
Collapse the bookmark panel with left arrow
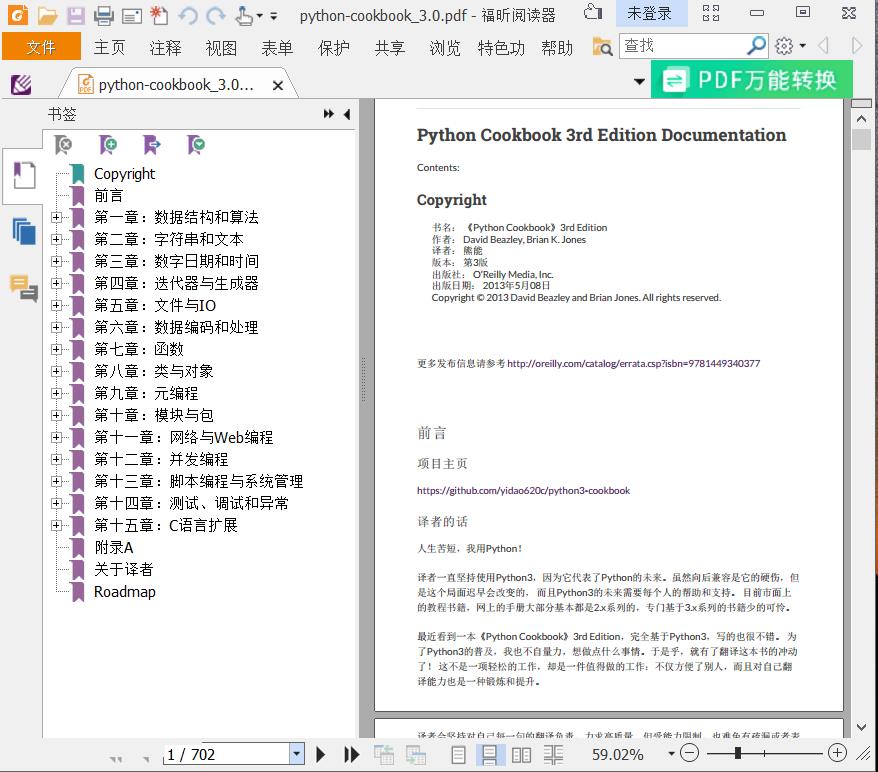(x=347, y=114)
